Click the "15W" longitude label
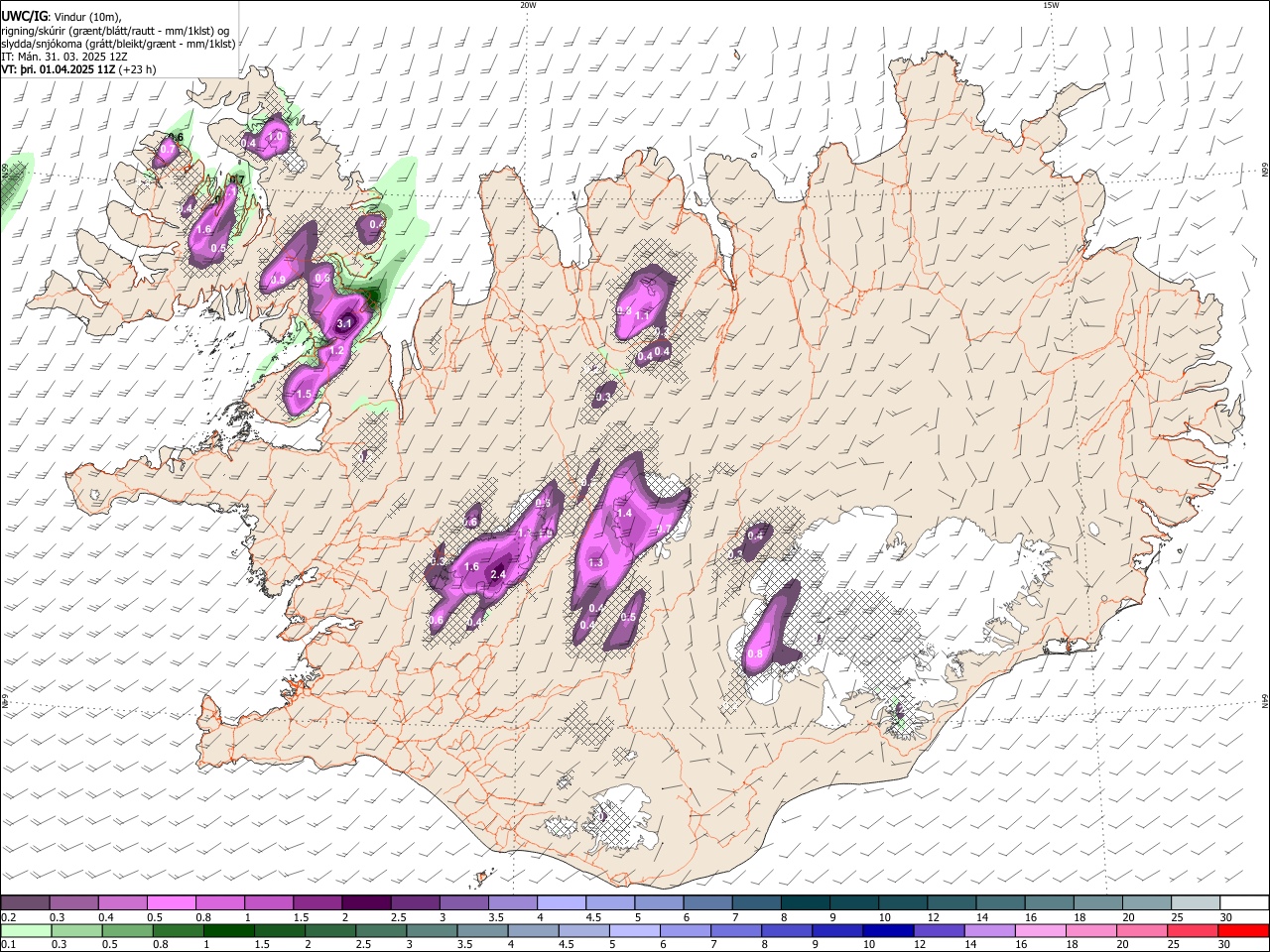1270x952 pixels. tap(1051, 5)
